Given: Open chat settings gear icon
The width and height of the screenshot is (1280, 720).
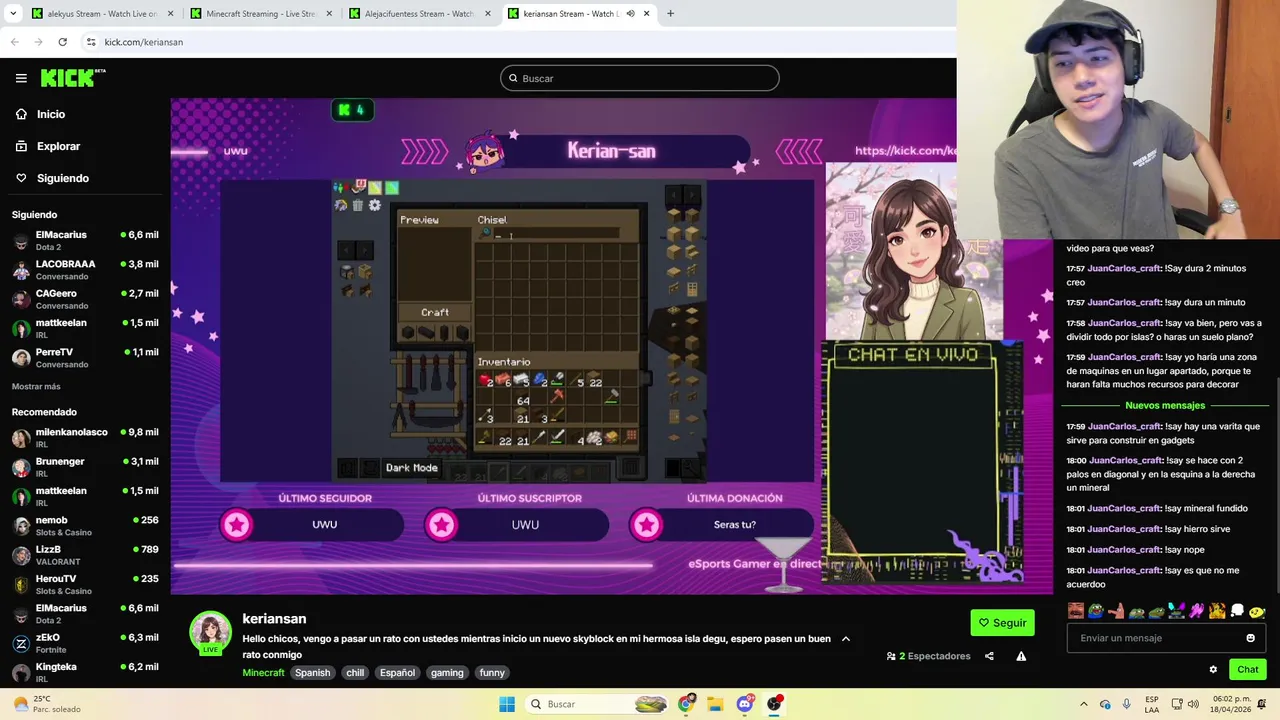Looking at the screenshot, I should tap(1213, 669).
